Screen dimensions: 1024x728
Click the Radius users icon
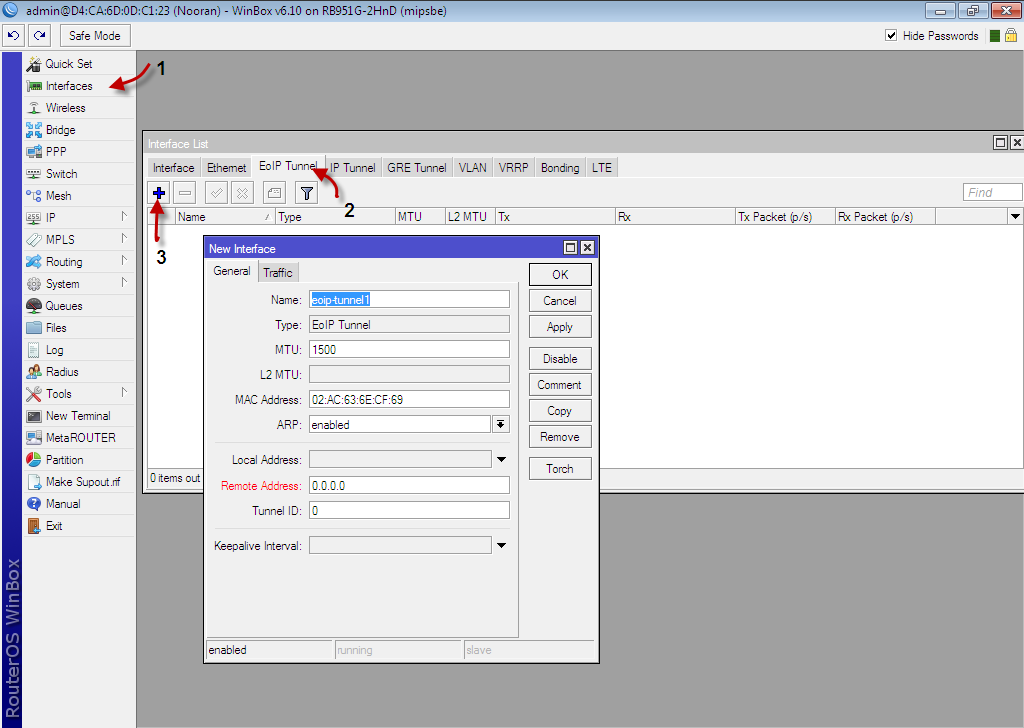34,372
